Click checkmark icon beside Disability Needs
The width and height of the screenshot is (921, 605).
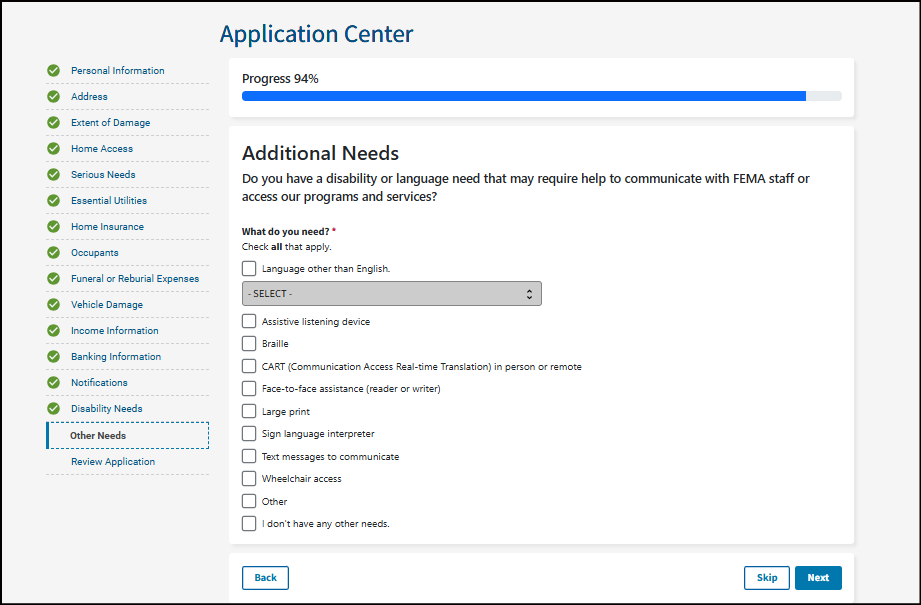54,409
